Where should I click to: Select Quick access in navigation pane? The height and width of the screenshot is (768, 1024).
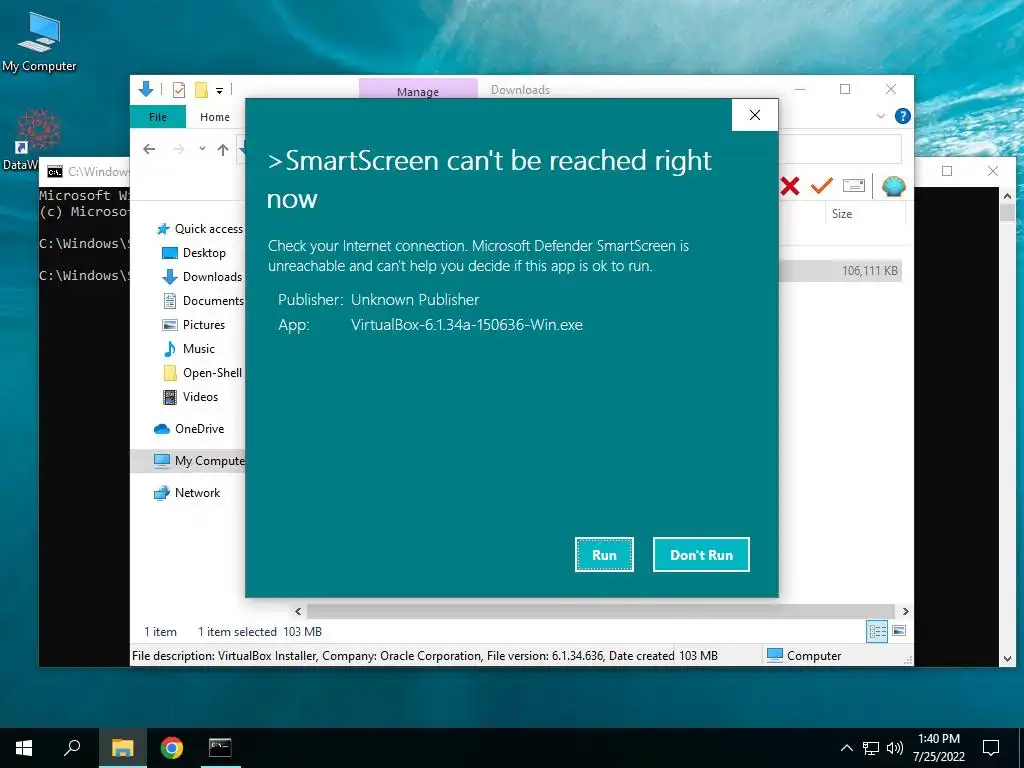coord(199,229)
